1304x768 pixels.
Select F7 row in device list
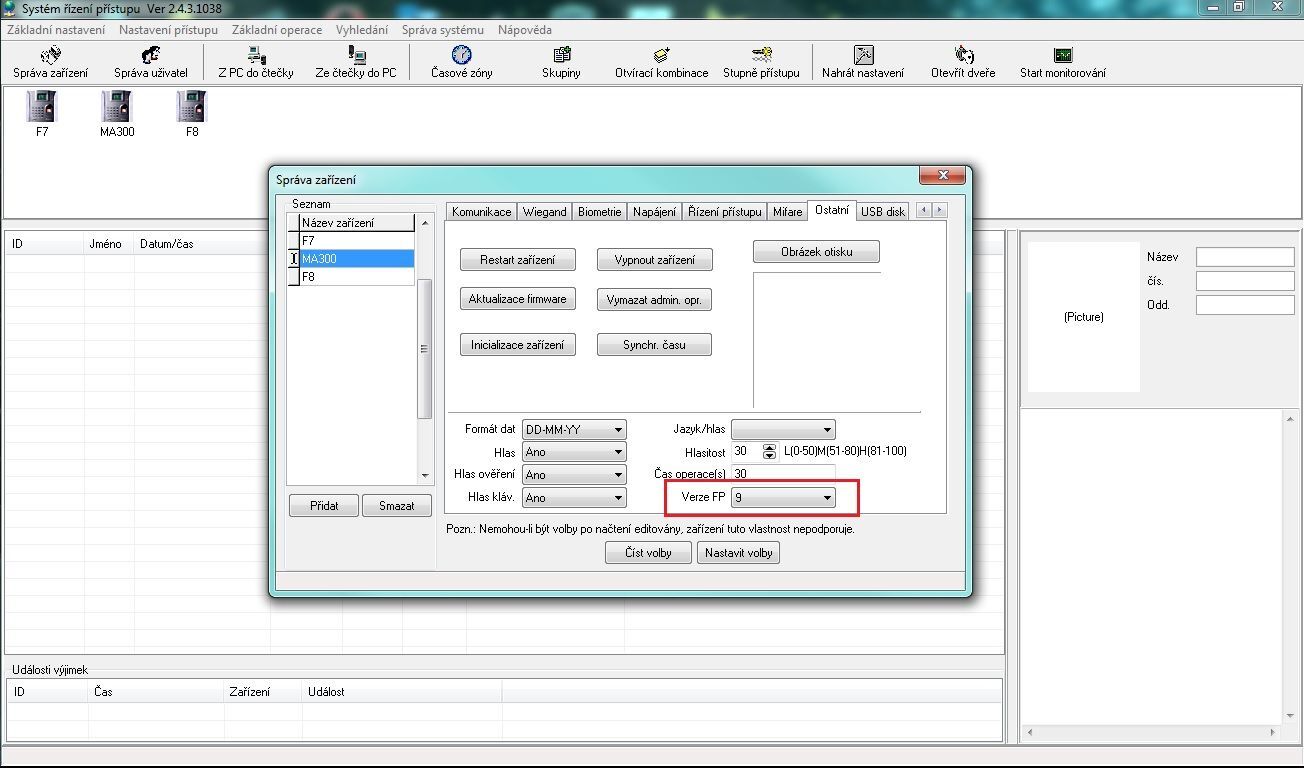(351, 241)
